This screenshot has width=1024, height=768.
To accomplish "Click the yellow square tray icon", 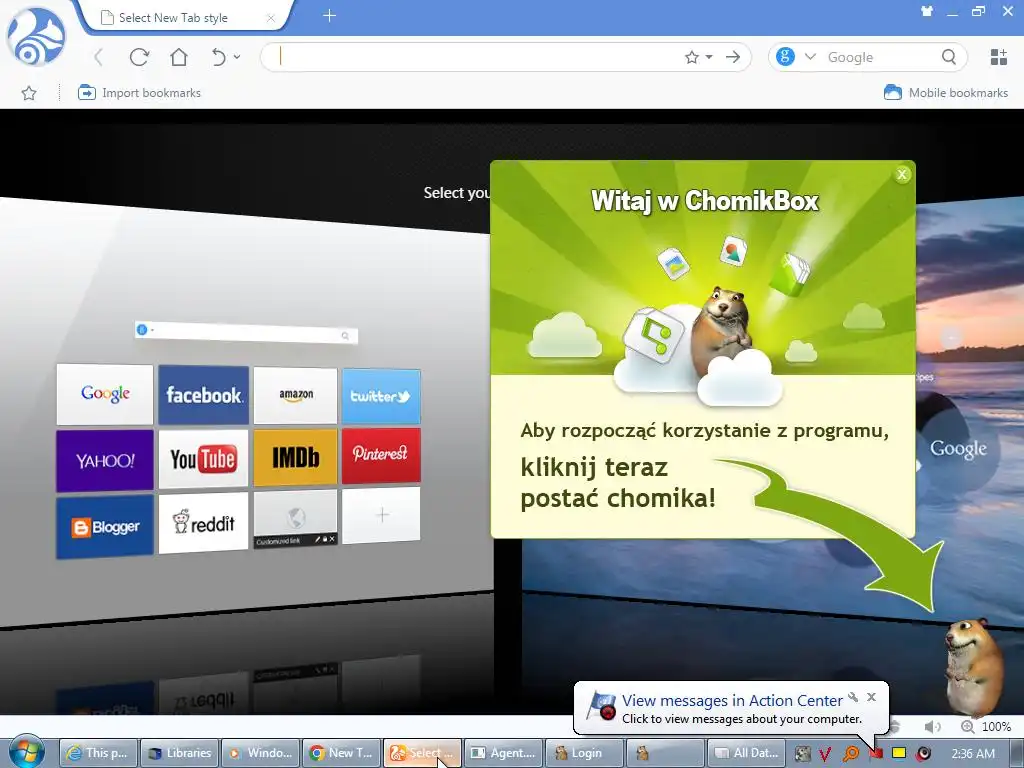I will coord(899,753).
